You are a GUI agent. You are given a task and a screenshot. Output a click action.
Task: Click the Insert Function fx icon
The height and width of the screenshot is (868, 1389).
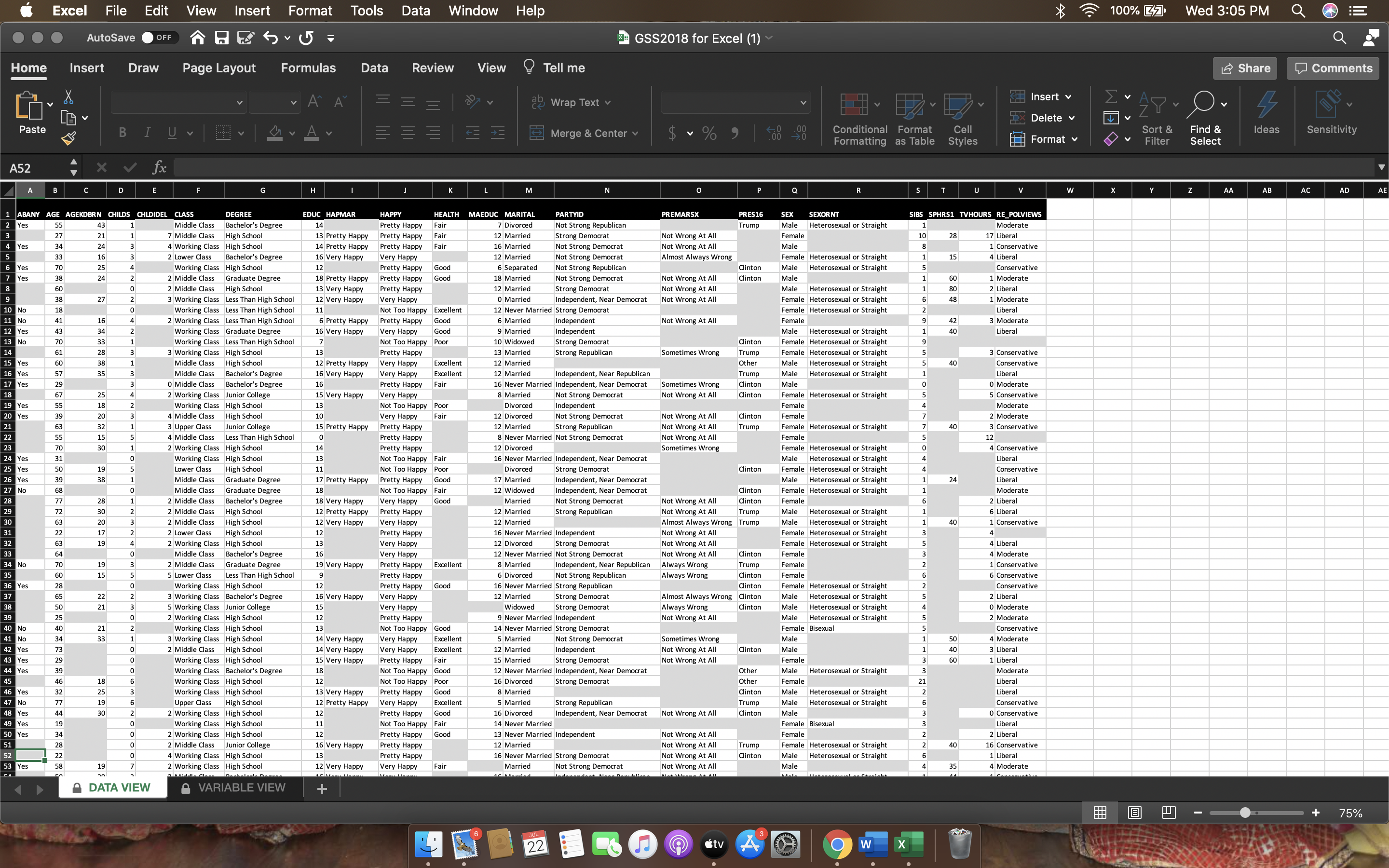point(159,168)
